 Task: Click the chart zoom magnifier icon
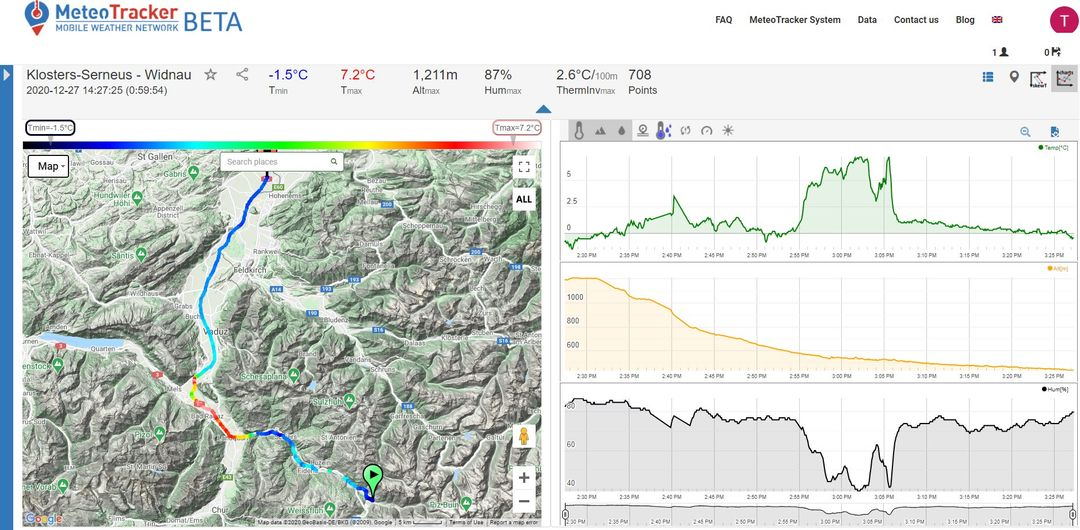(1025, 131)
